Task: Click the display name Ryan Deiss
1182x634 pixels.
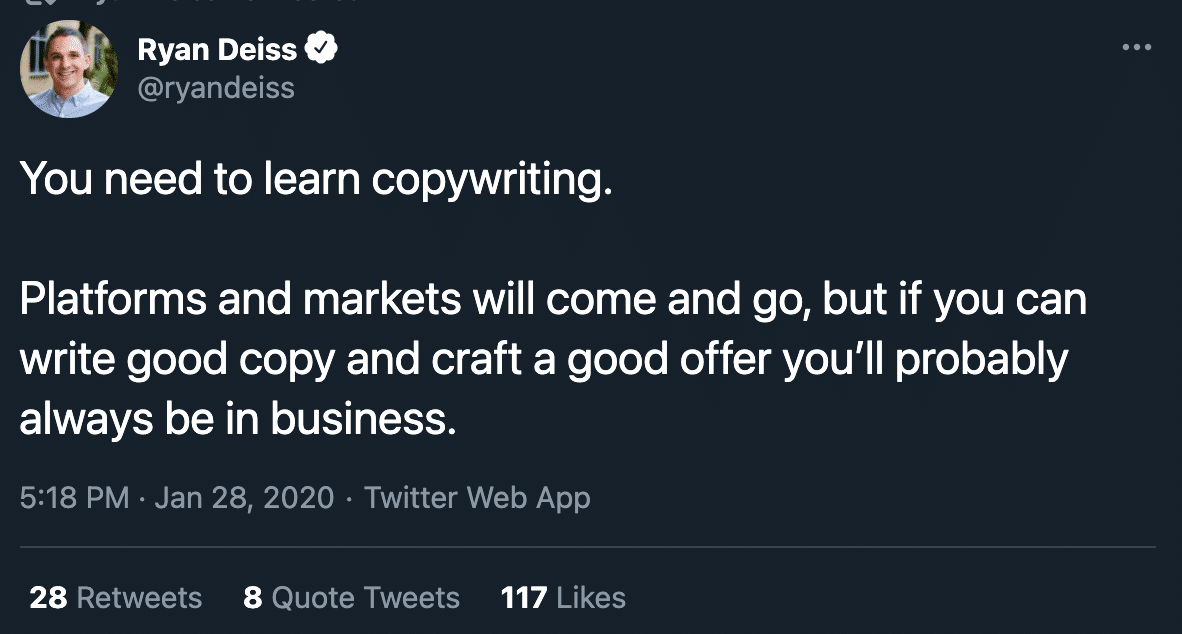Action: (217, 49)
